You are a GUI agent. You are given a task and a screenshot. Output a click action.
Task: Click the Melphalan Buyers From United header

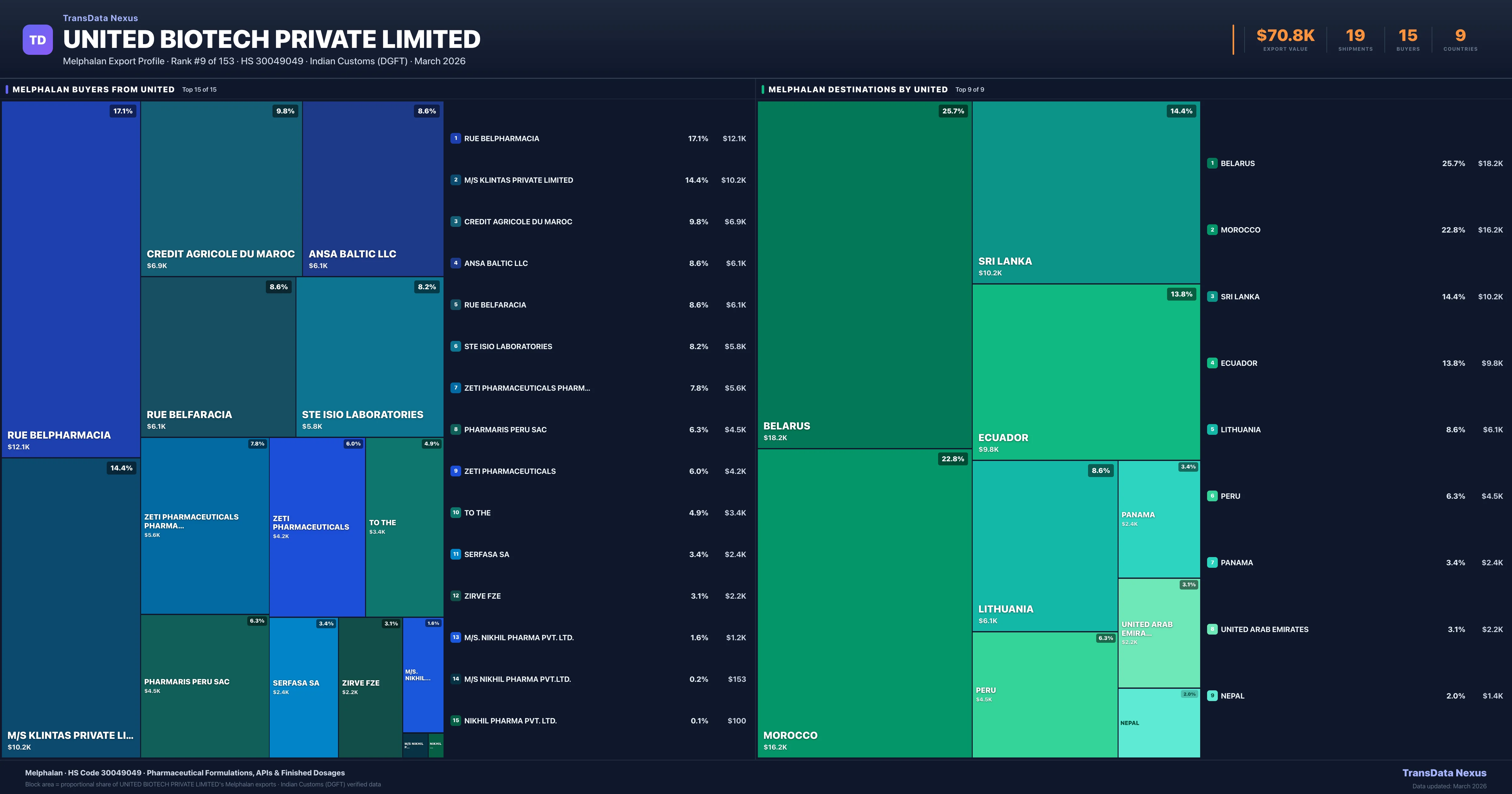point(93,89)
